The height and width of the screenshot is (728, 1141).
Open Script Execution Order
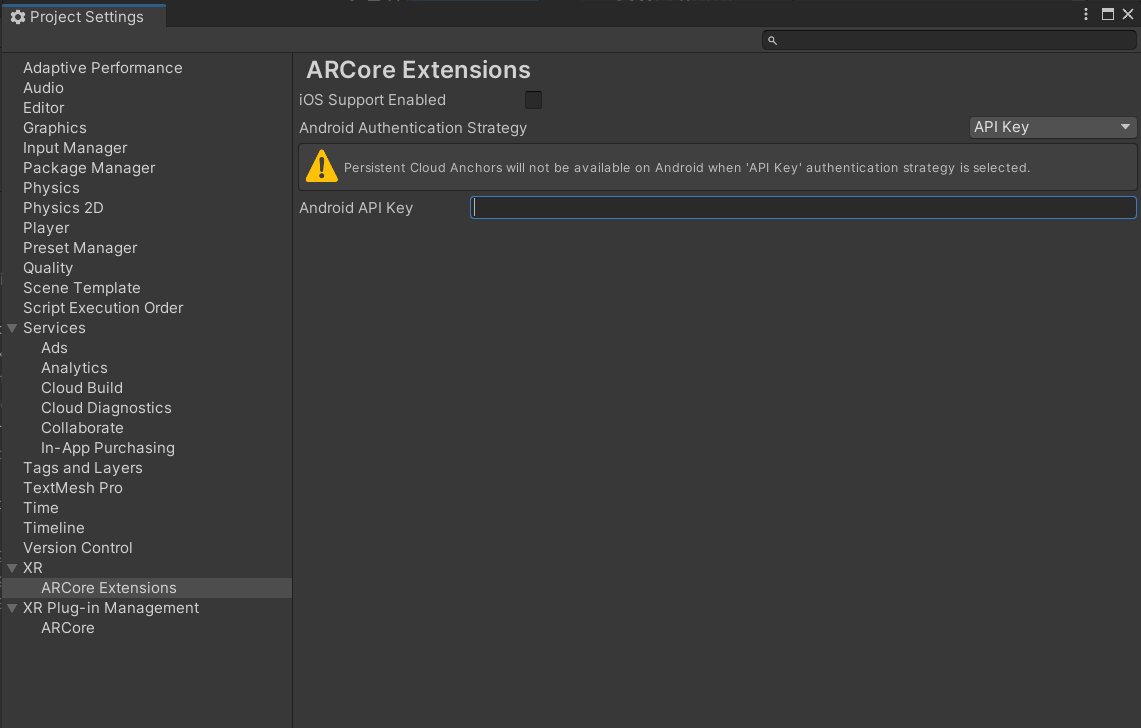pyautogui.click(x=103, y=308)
